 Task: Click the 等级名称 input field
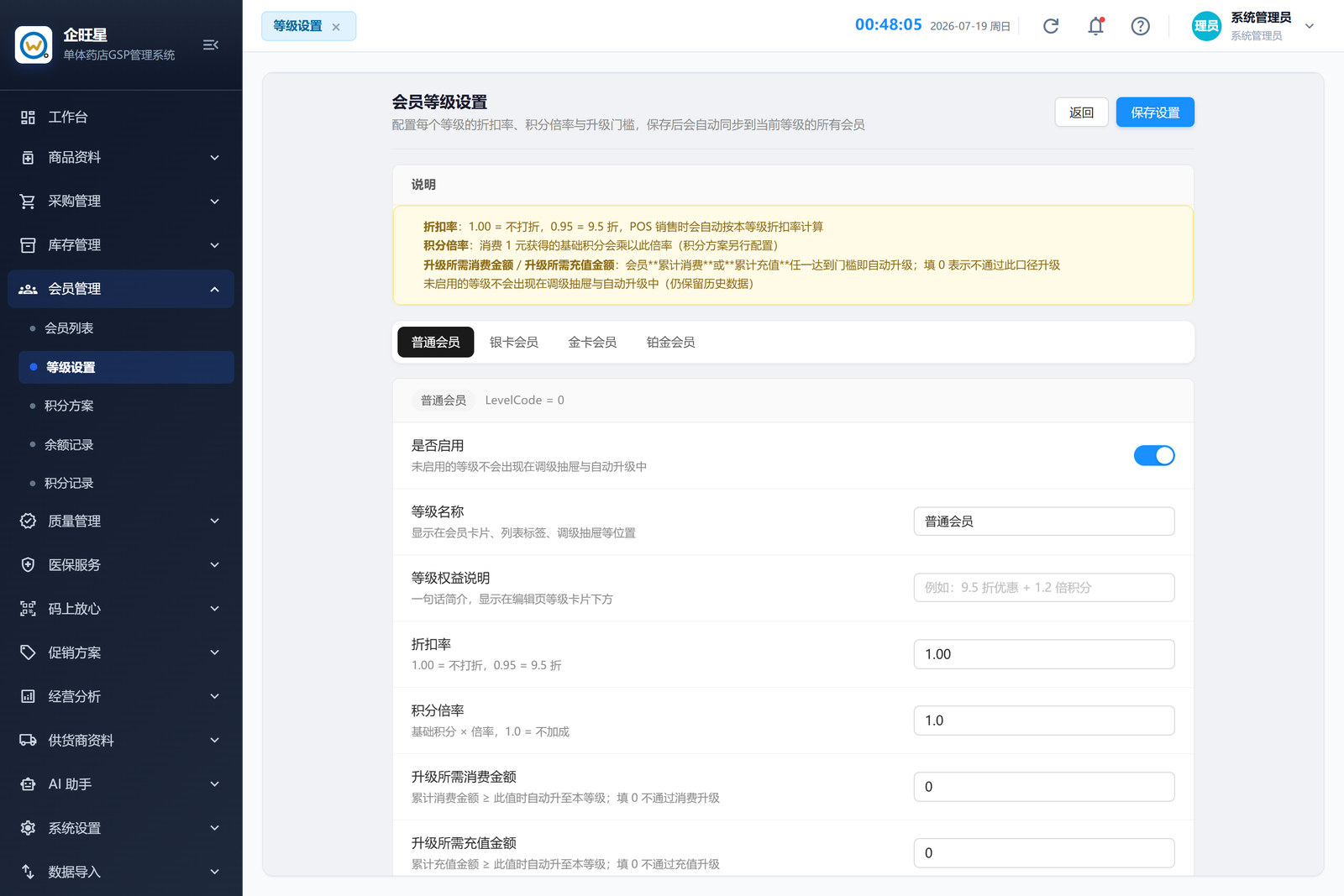[x=1044, y=521]
